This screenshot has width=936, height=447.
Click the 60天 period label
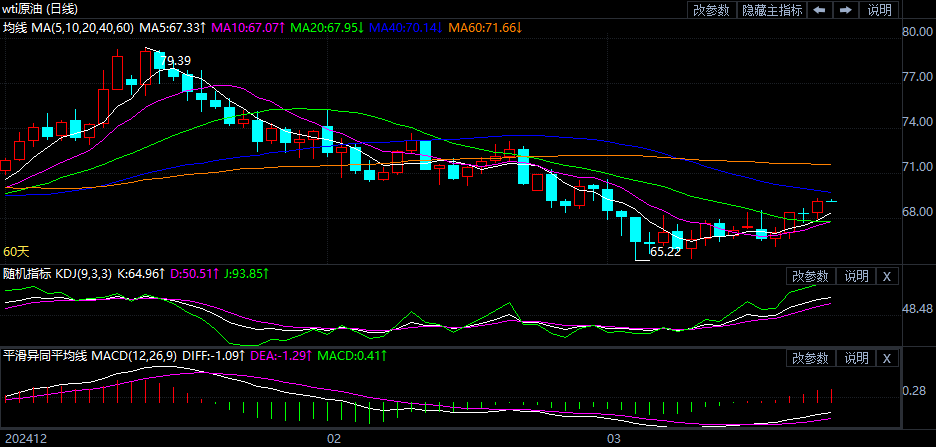(17, 252)
